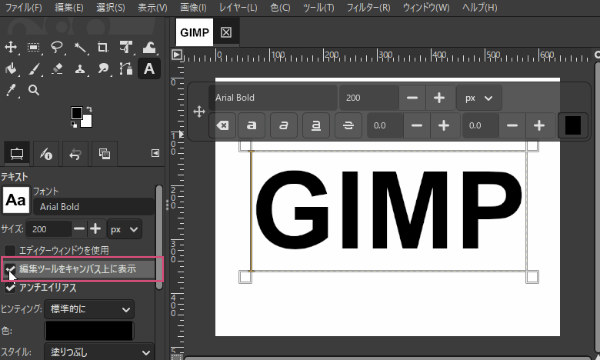
Task: Open the ヒンティング dropdown
Action: point(90,309)
